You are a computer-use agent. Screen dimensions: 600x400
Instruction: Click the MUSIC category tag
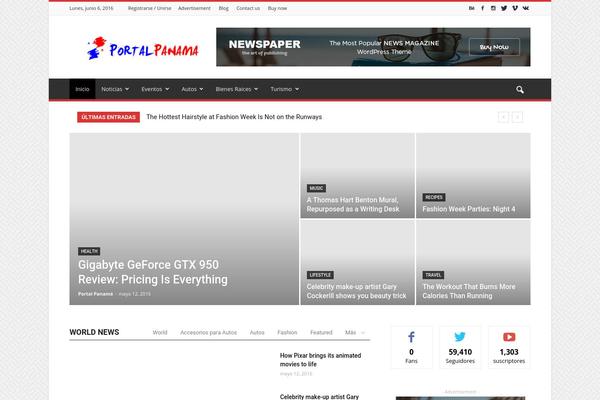(x=316, y=188)
